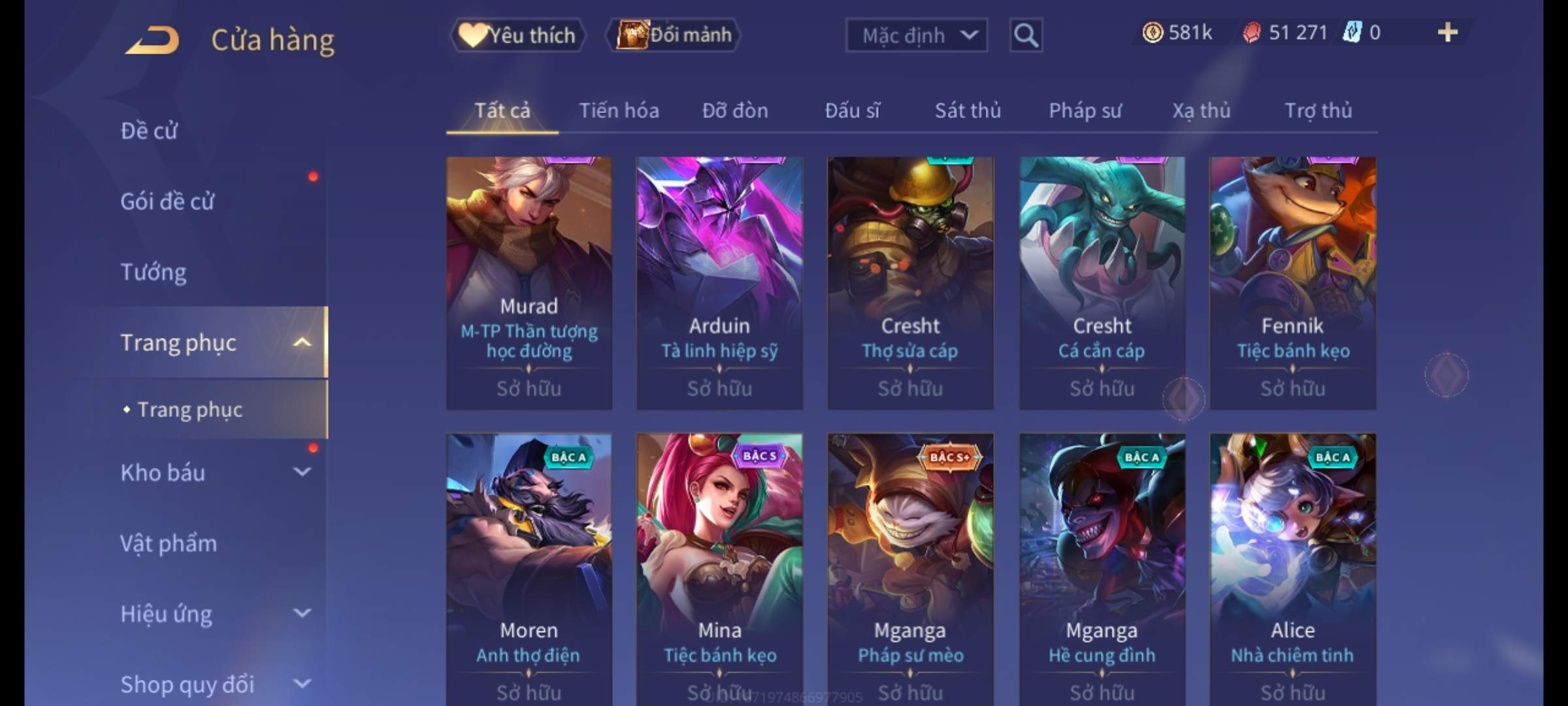This screenshot has width=1568, height=706.
Task: Tap the red gem 51 271 icon
Action: [1252, 33]
